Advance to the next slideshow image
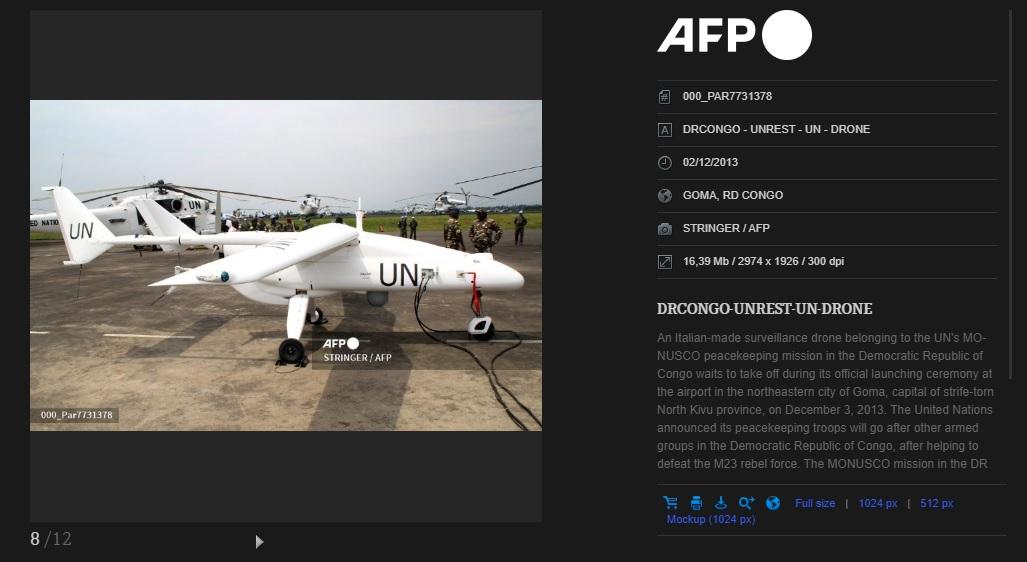The image size is (1027, 562). pos(259,542)
